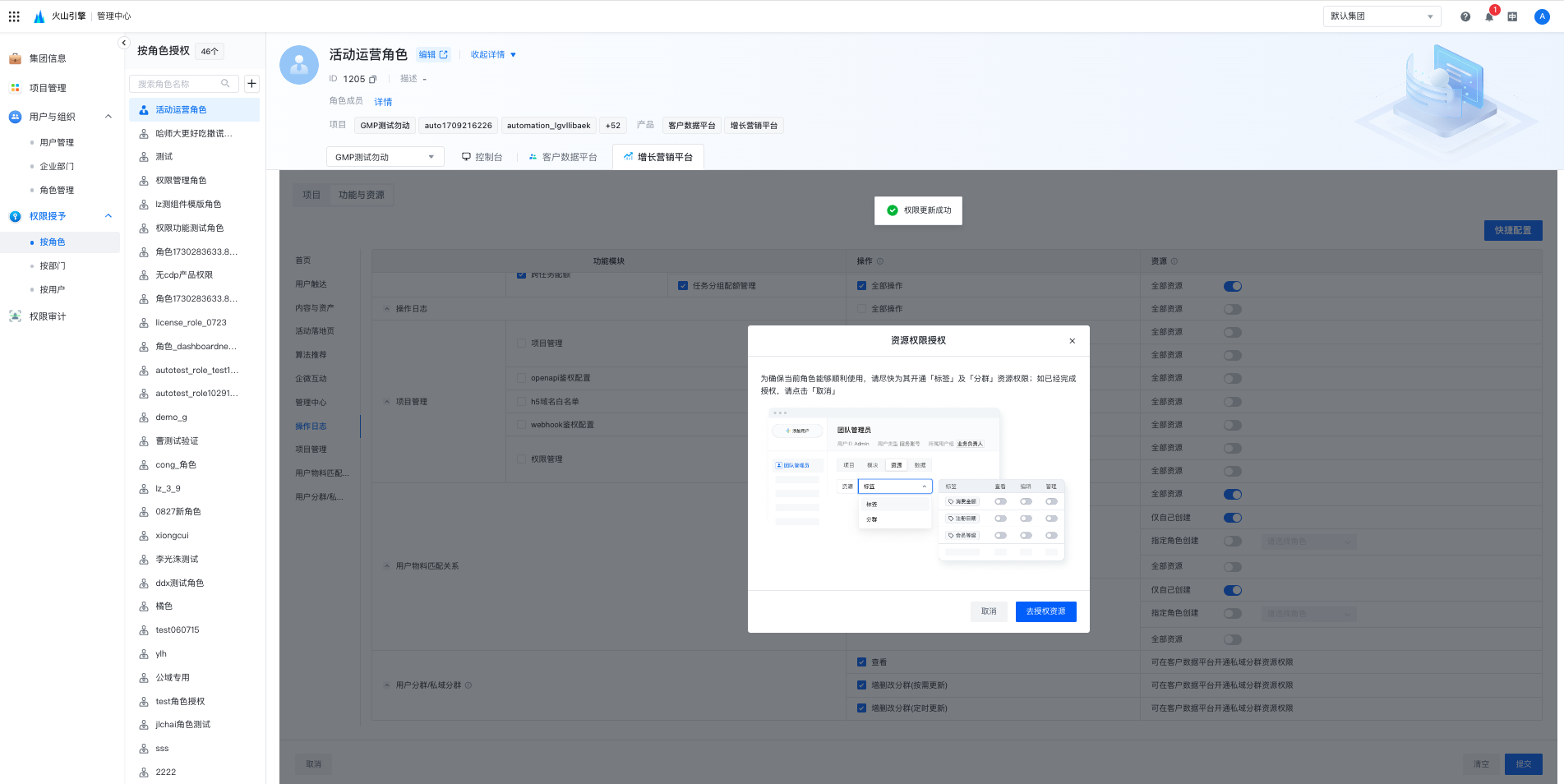Click the info icon next to 操作 header
Image resolution: width=1564 pixels, height=784 pixels.
point(880,261)
